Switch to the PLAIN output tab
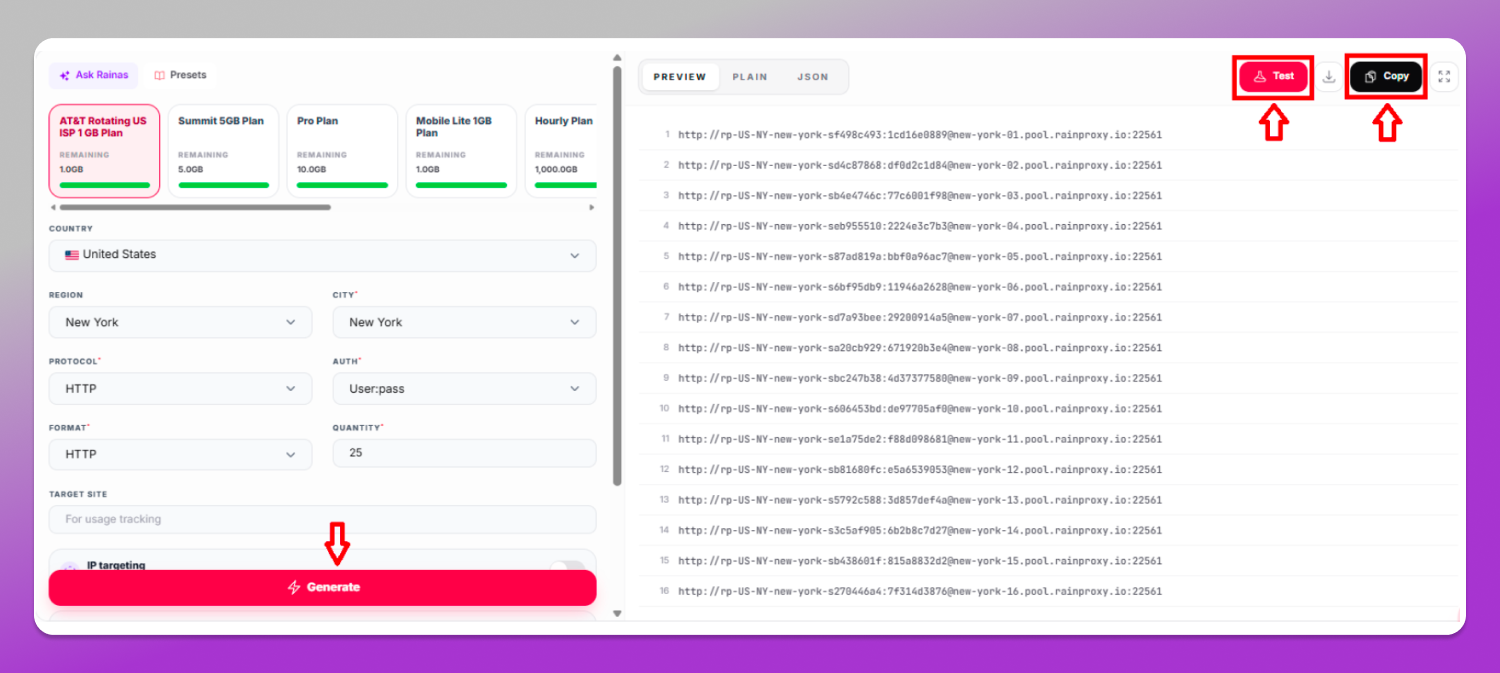 coord(750,77)
